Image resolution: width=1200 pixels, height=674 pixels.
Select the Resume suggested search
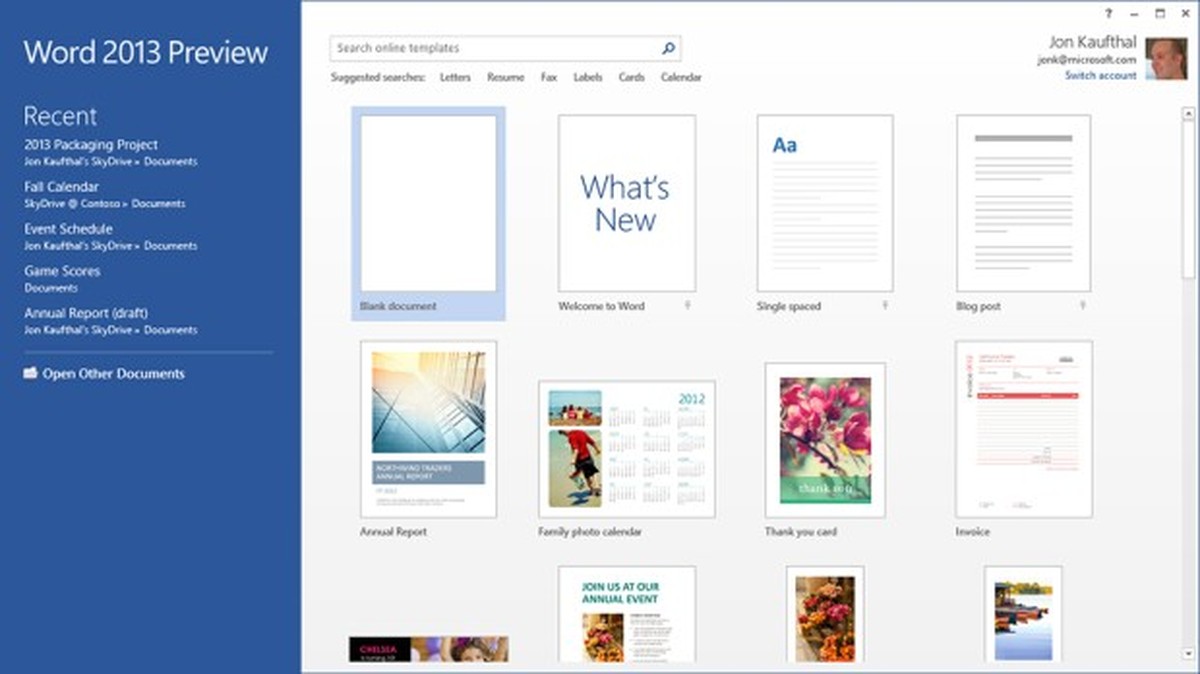pyautogui.click(x=505, y=76)
